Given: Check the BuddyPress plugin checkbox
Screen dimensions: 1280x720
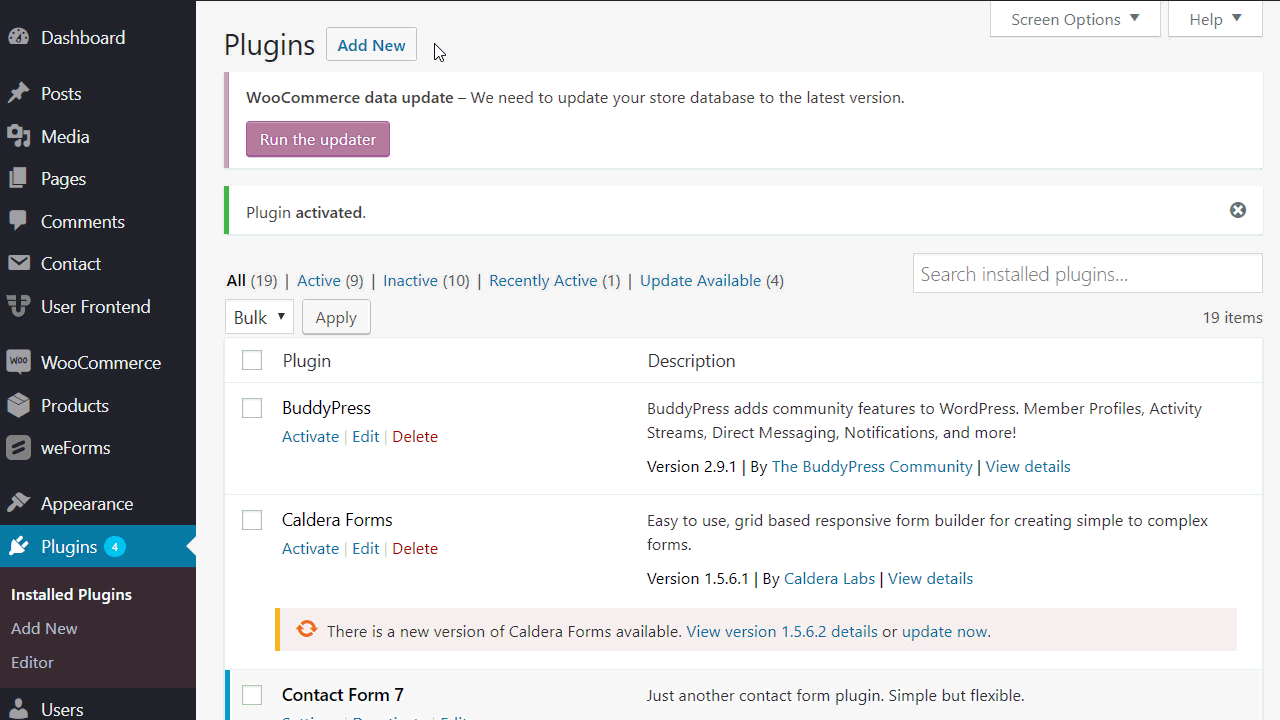Looking at the screenshot, I should coord(252,408).
